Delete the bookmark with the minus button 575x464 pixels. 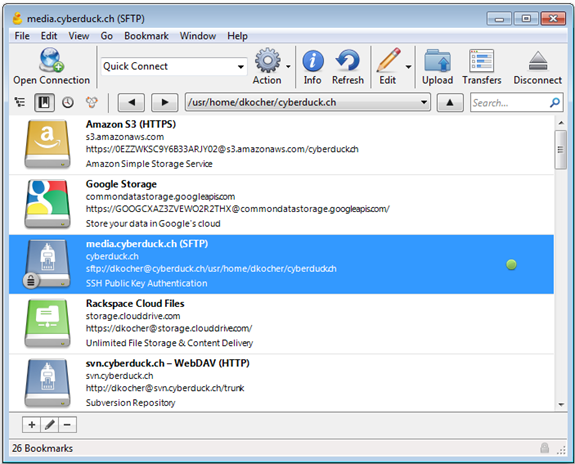point(67,425)
